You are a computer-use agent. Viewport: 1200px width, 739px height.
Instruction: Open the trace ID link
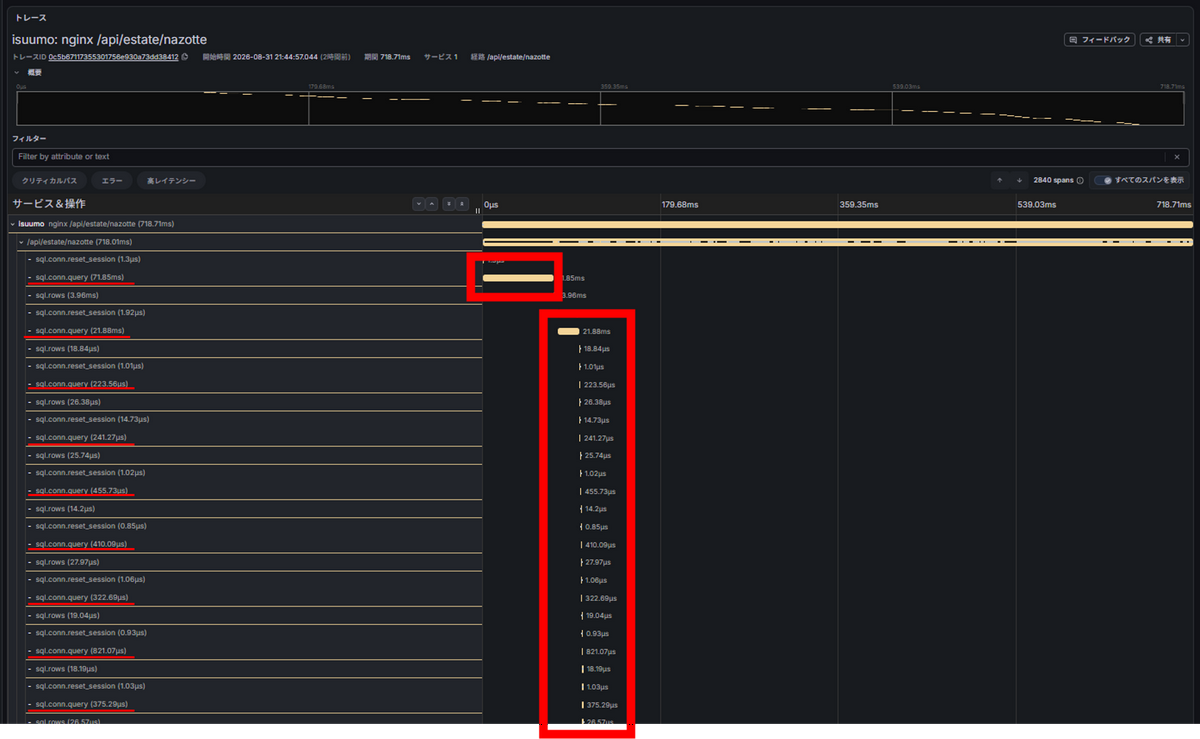point(113,57)
